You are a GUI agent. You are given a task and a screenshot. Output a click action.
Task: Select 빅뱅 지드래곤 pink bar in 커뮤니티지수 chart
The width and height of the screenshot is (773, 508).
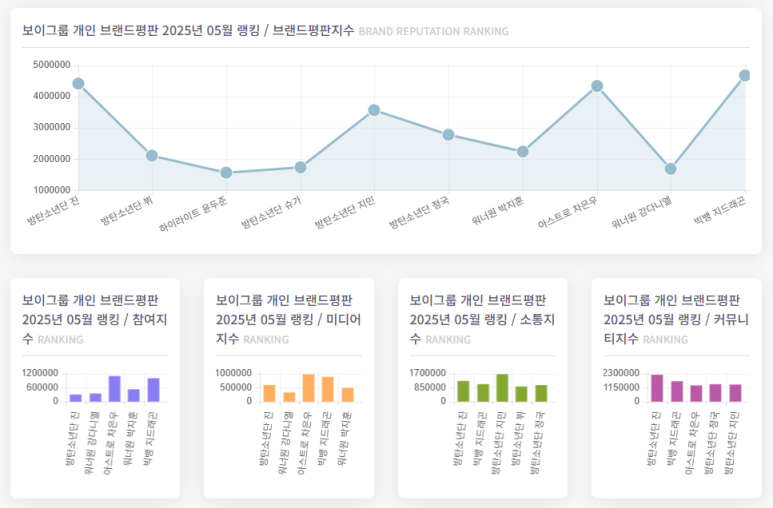click(x=677, y=391)
